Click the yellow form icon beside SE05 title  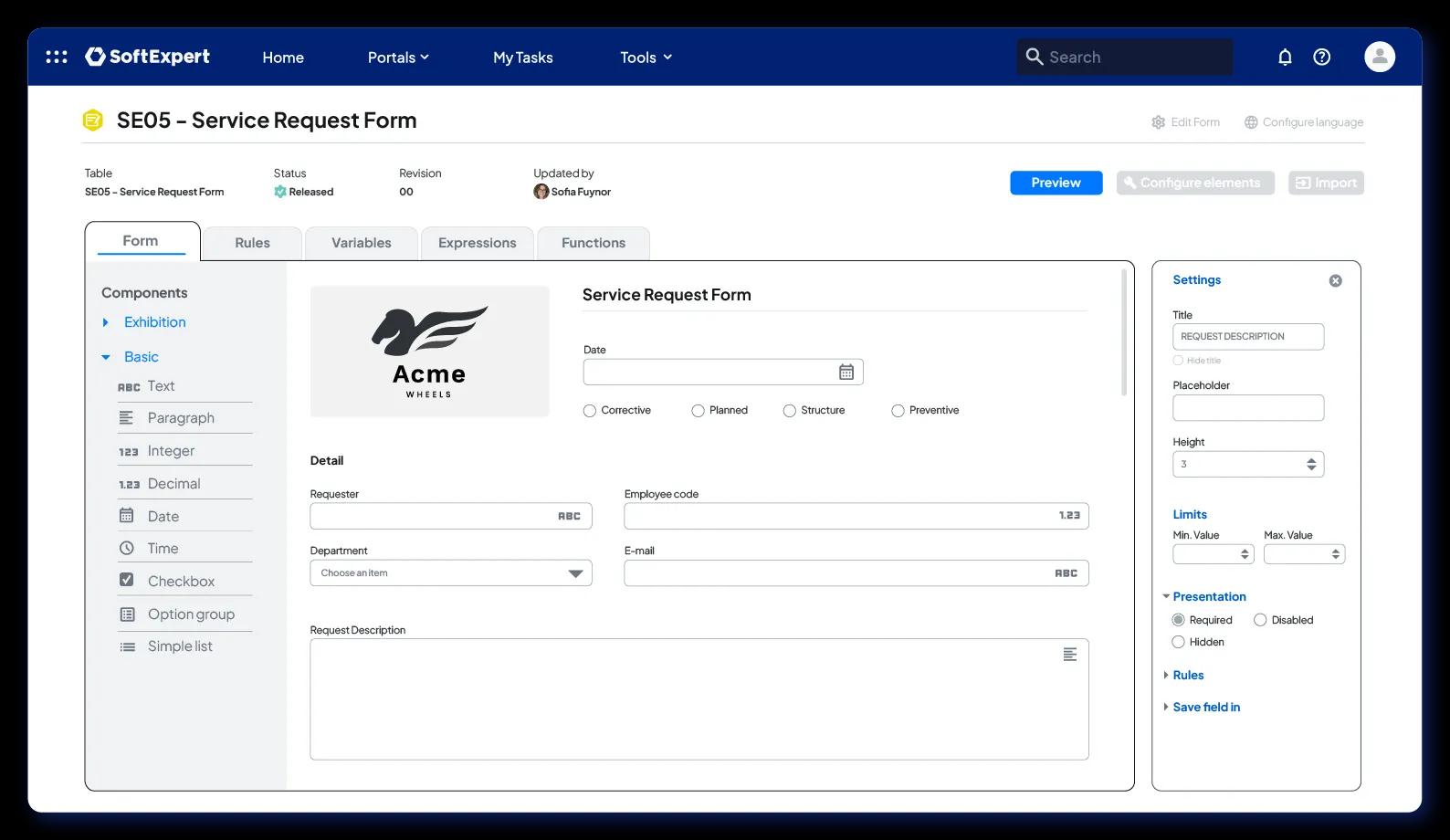tap(92, 120)
